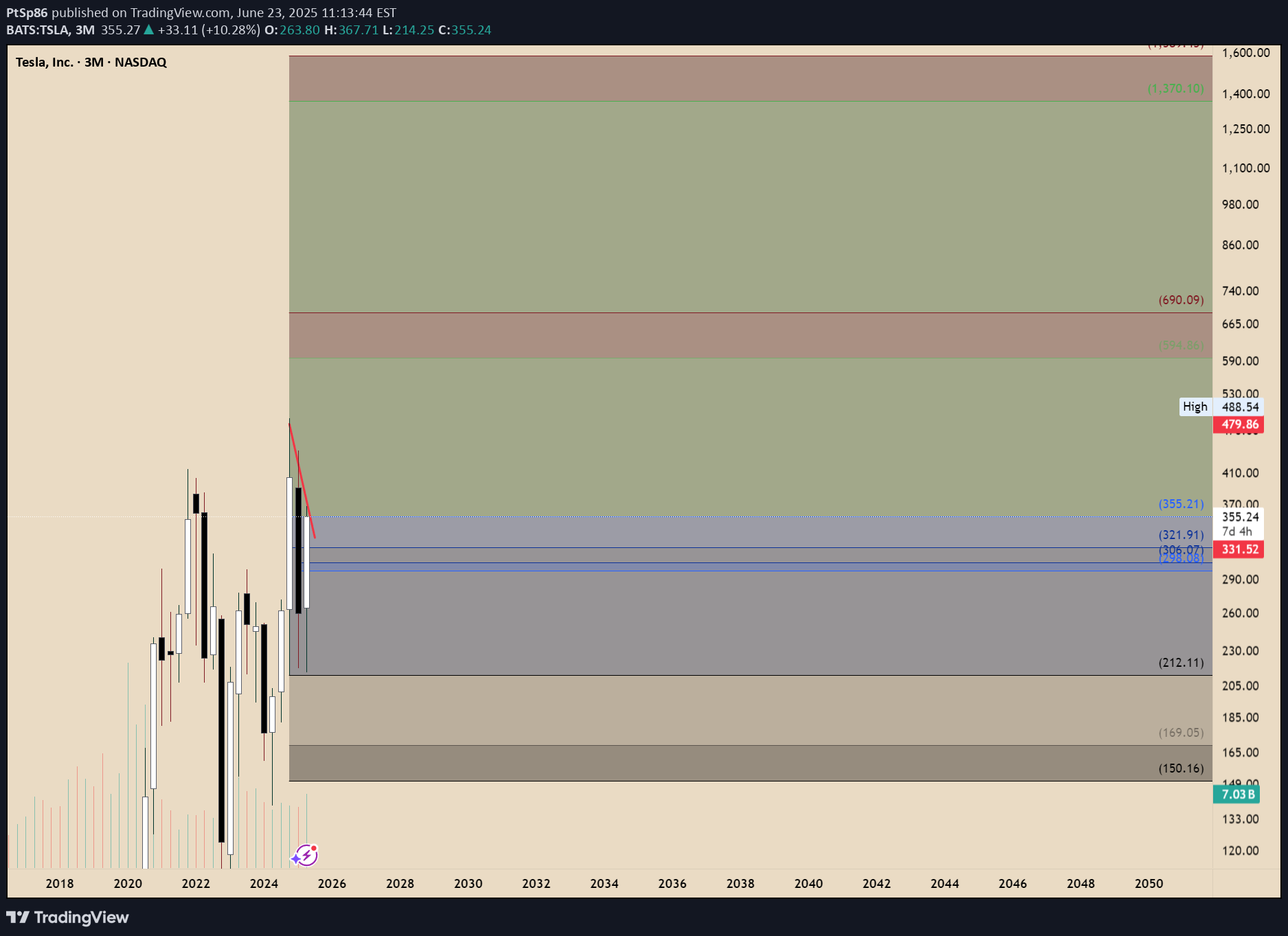Click the +33.11 (+10.28%) change text
The height and width of the screenshot is (936, 1288).
click(x=209, y=30)
